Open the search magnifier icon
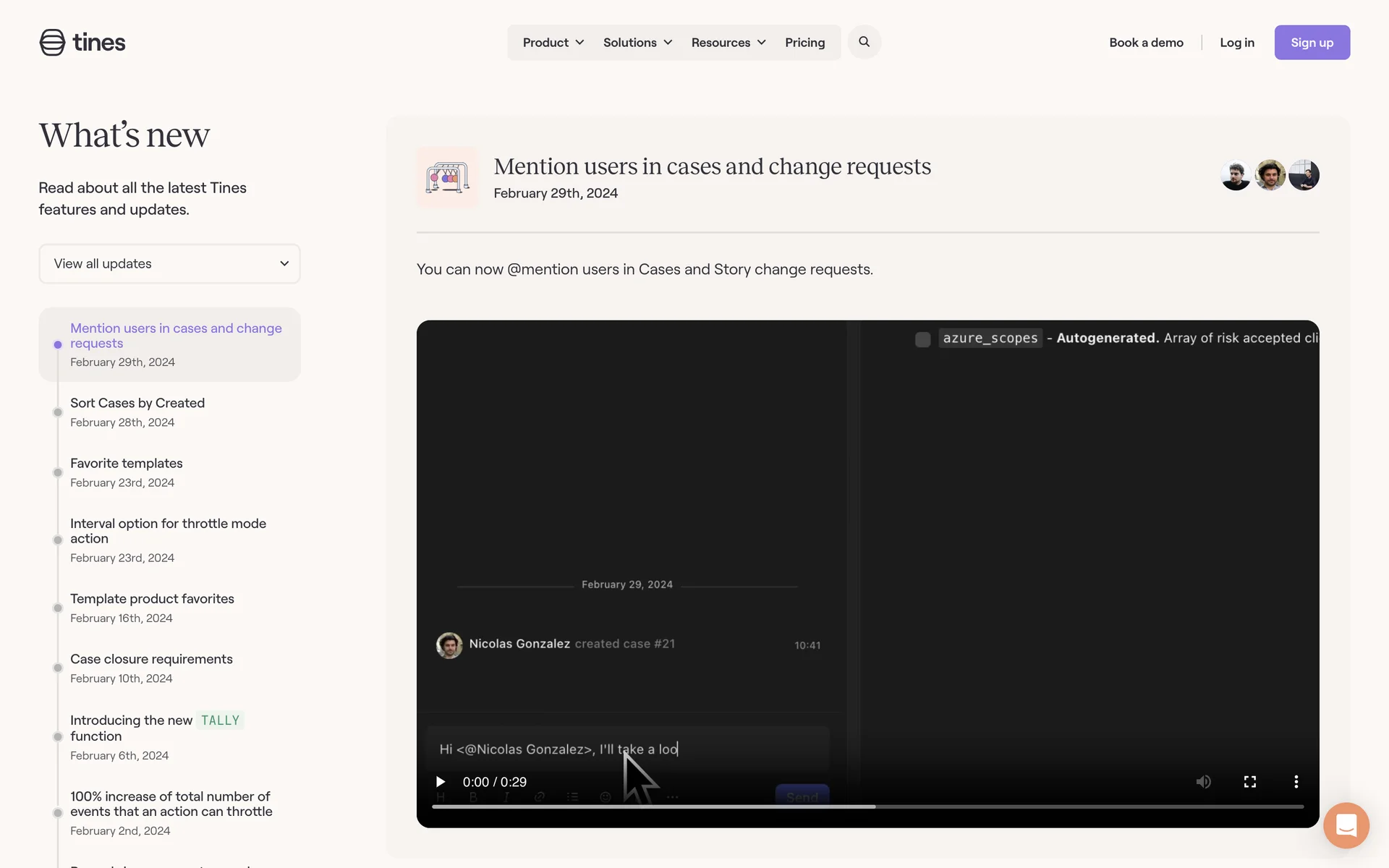This screenshot has width=1389, height=868. pos(864,42)
